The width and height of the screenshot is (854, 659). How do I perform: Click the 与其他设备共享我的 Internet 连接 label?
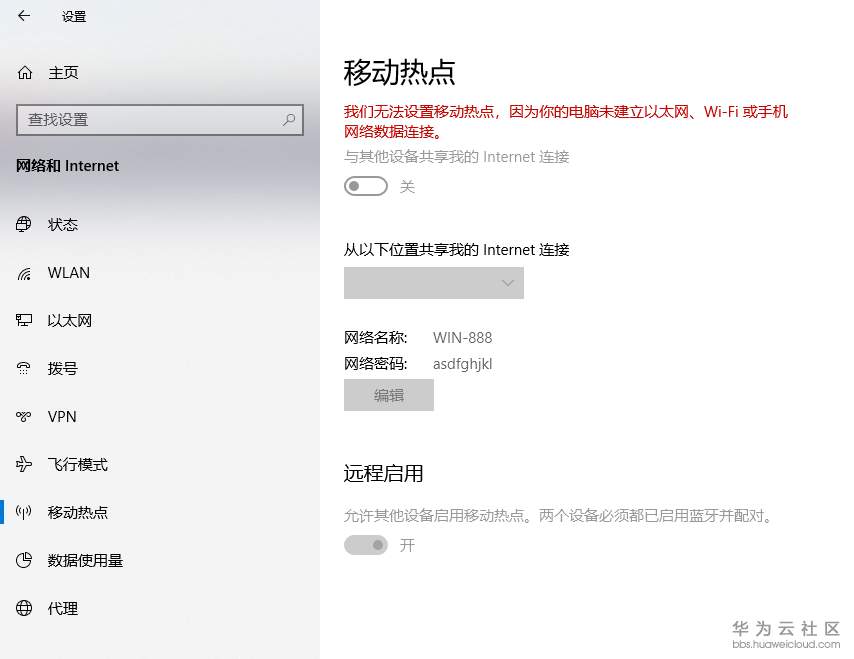click(456, 157)
